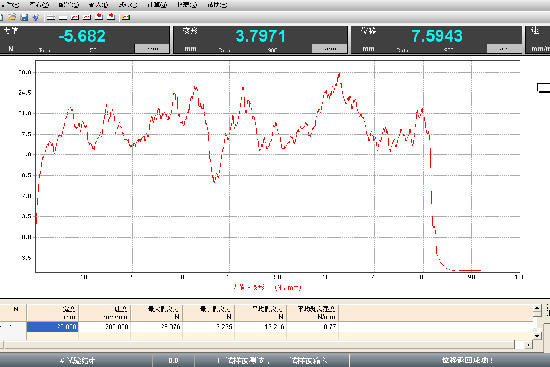Click the open folder toolbar icon
Screen dimensions: 550x367
click(12, 17)
